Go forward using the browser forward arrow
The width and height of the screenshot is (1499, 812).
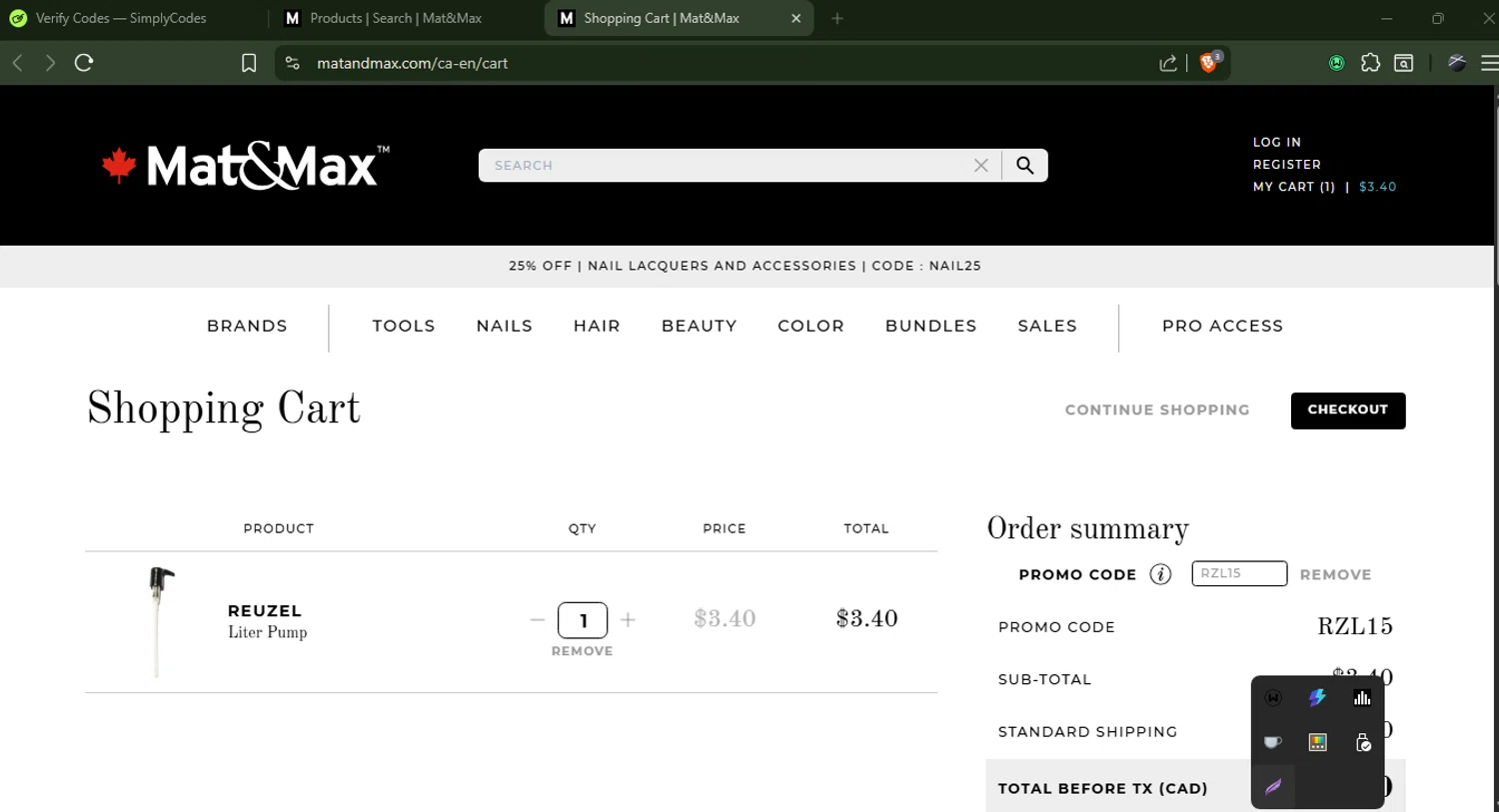[50, 63]
